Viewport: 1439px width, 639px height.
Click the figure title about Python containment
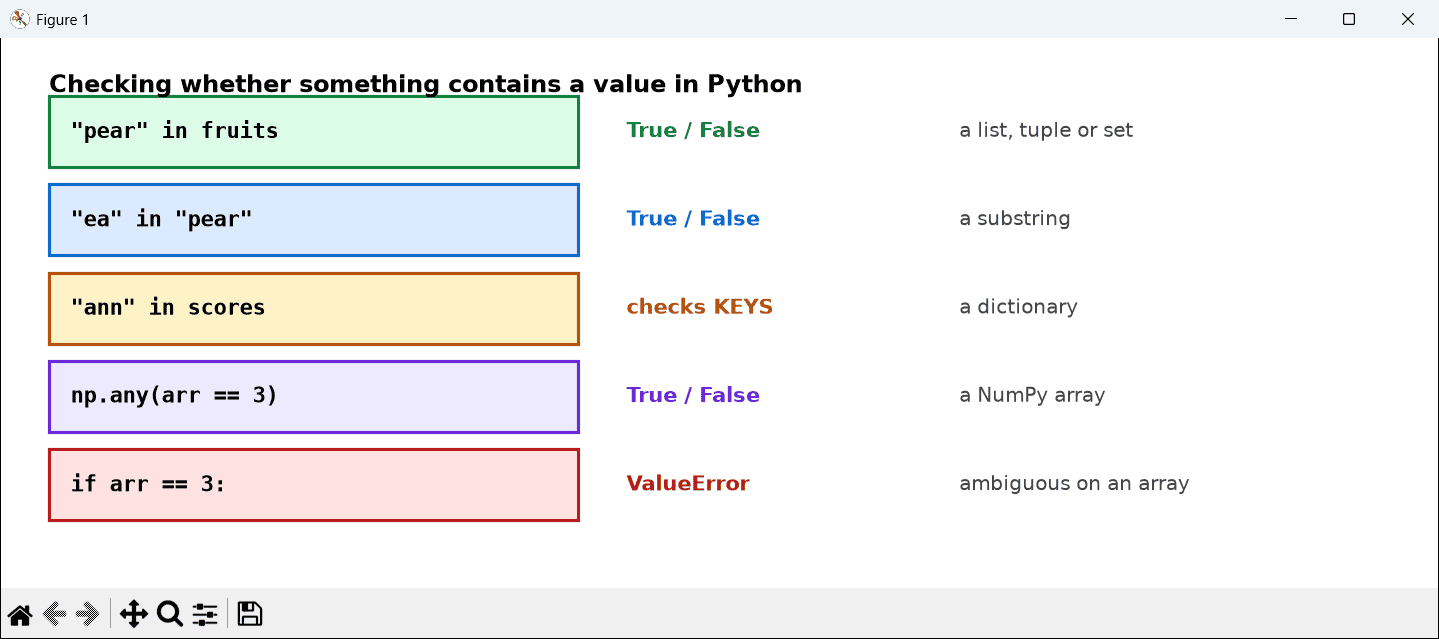tap(426, 84)
